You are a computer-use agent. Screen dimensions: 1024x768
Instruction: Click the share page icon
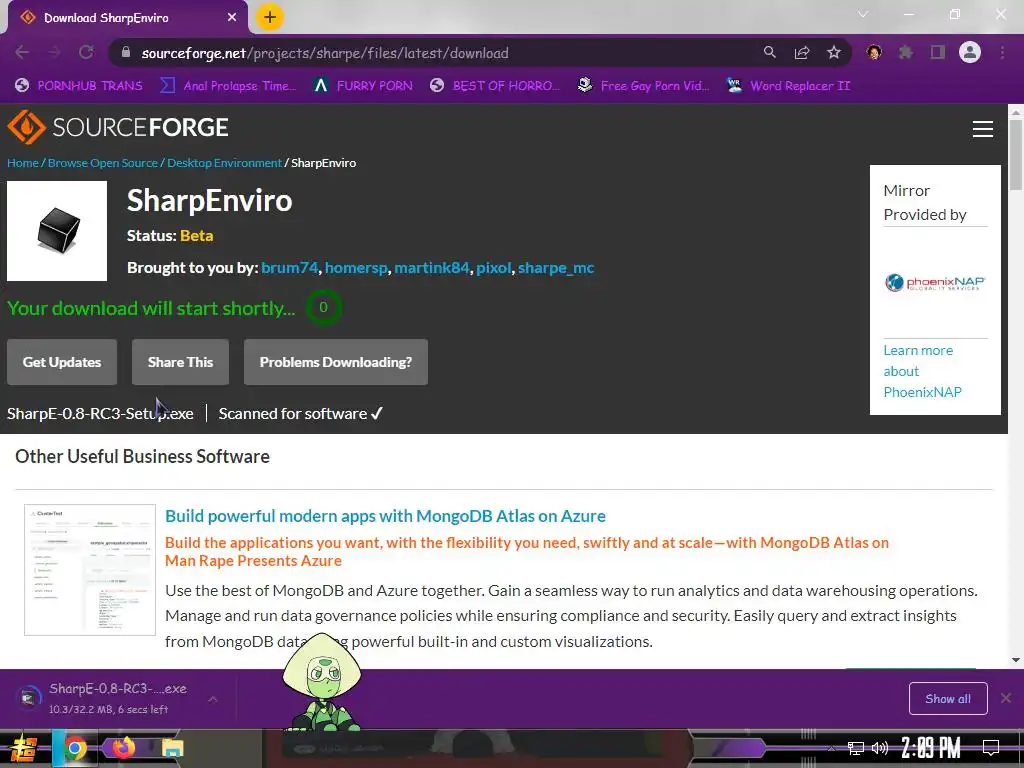click(x=802, y=53)
